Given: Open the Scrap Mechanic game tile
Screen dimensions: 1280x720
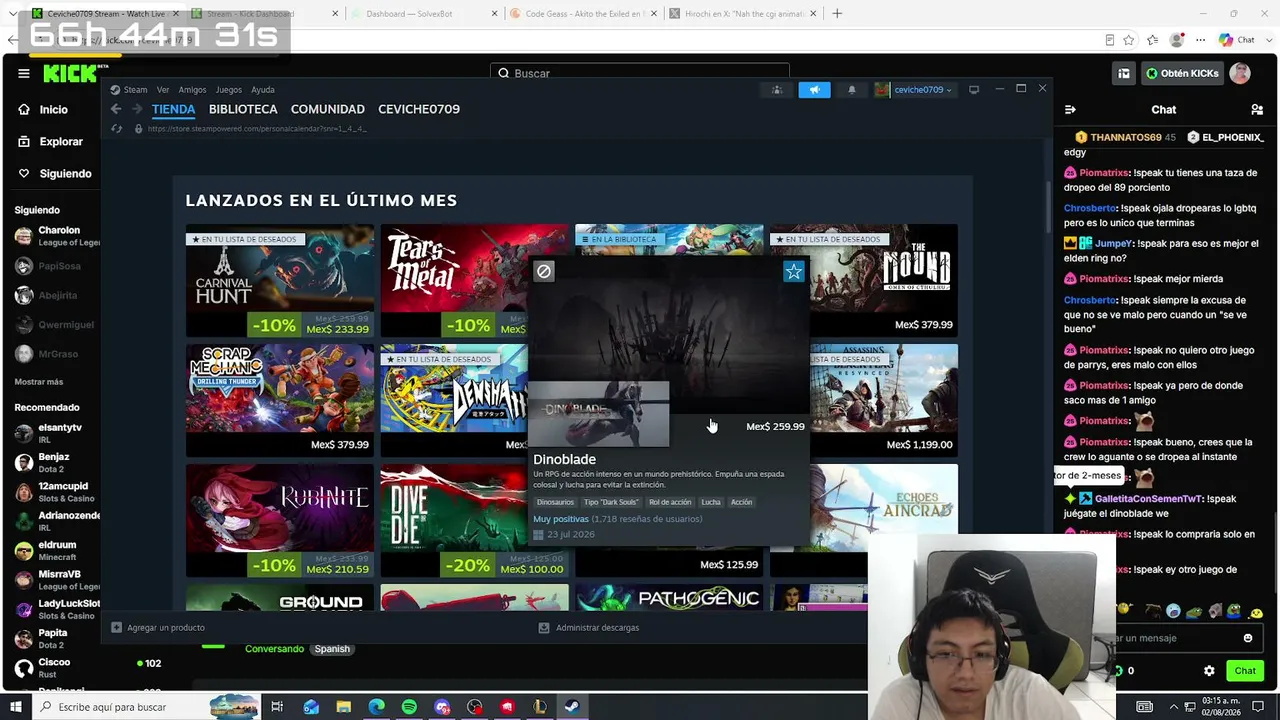Looking at the screenshot, I should (280, 401).
